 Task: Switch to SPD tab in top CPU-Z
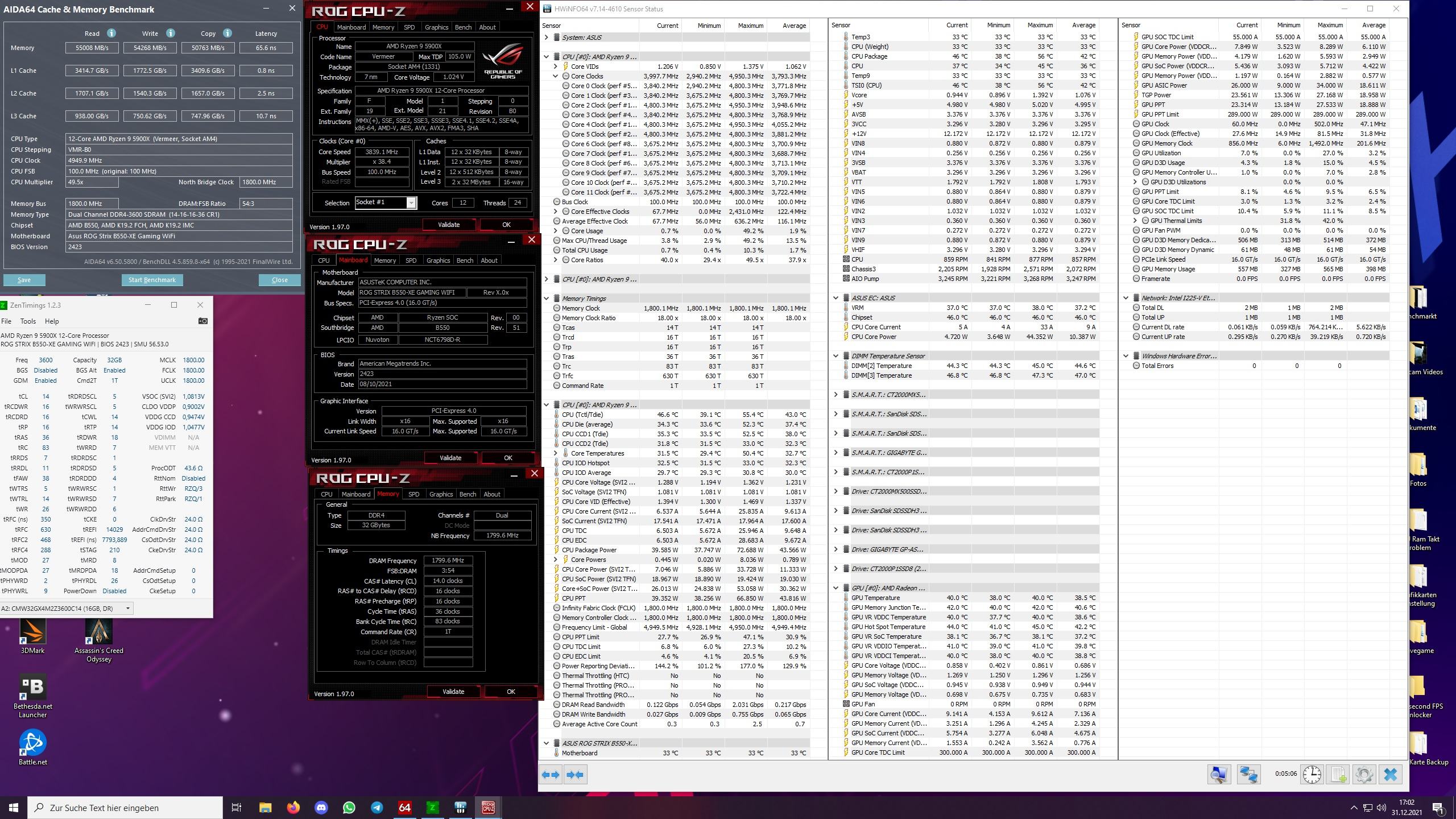[409, 27]
